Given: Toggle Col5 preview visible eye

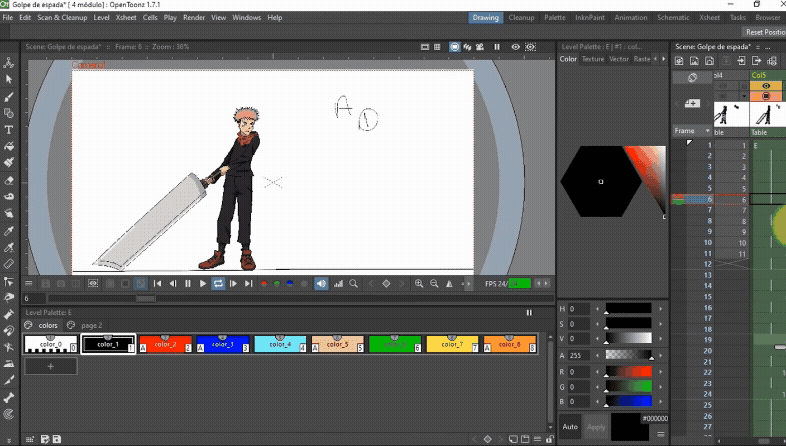Looking at the screenshot, I should [765, 86].
